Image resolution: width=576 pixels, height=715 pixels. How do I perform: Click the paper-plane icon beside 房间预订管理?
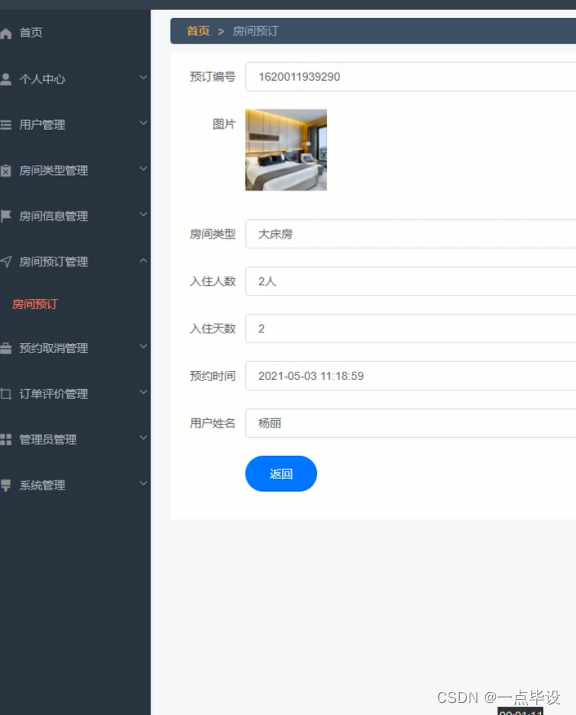click(5, 262)
